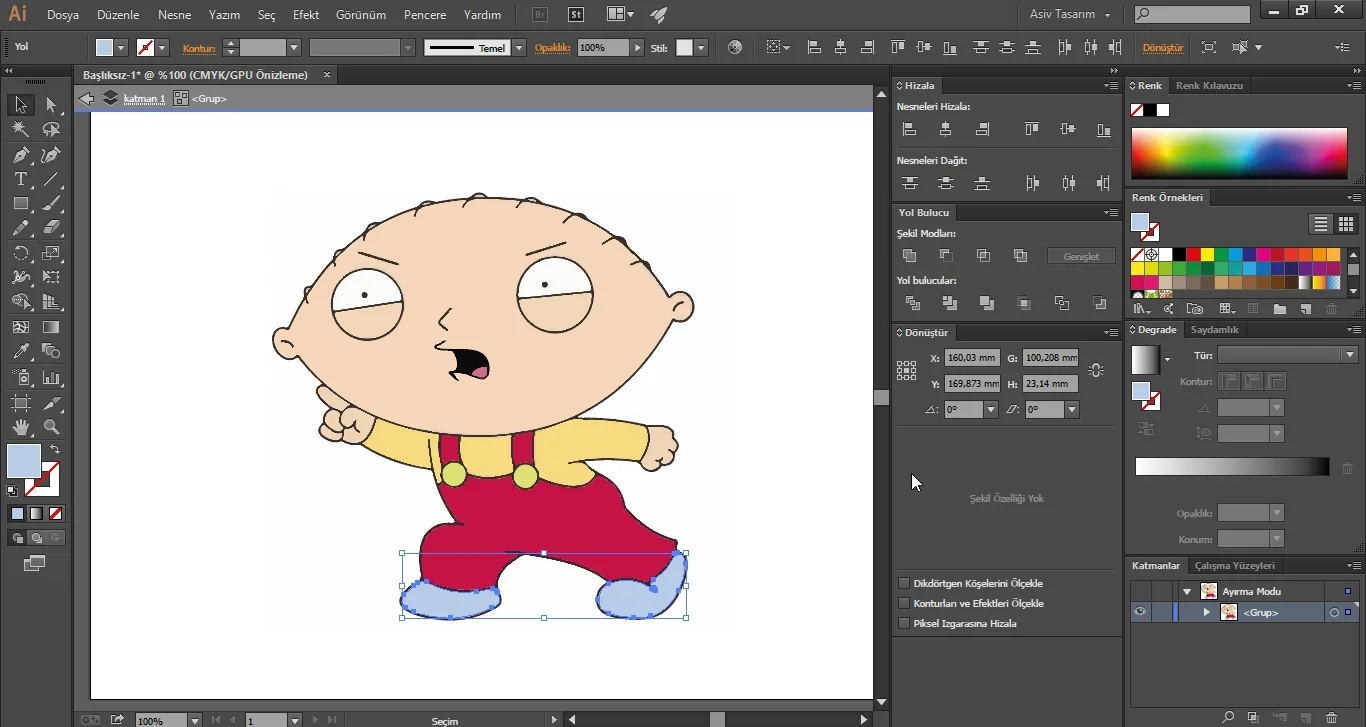Click the search field at top right

1192,14
